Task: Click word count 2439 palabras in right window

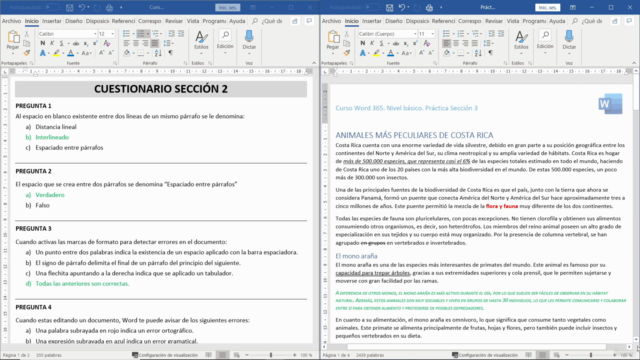Action: (x=370, y=355)
